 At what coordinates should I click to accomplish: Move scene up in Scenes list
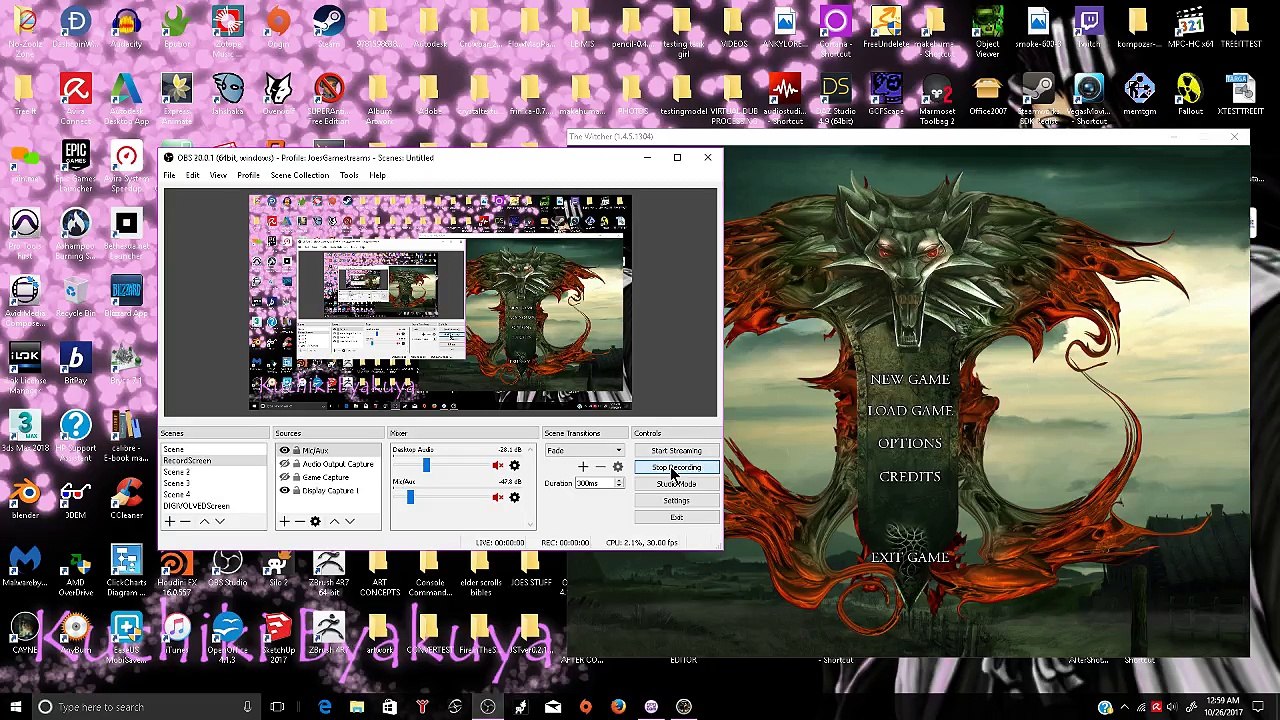coord(204,521)
